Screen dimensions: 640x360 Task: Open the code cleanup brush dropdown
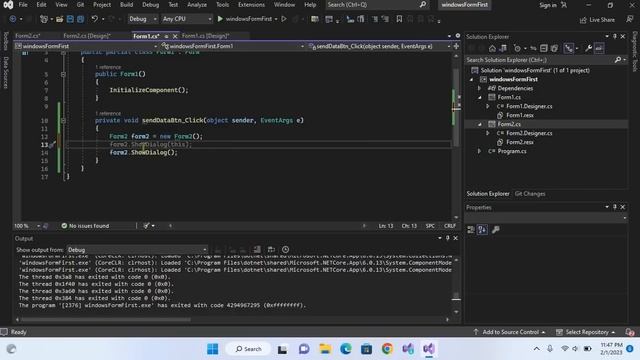tap(153, 226)
